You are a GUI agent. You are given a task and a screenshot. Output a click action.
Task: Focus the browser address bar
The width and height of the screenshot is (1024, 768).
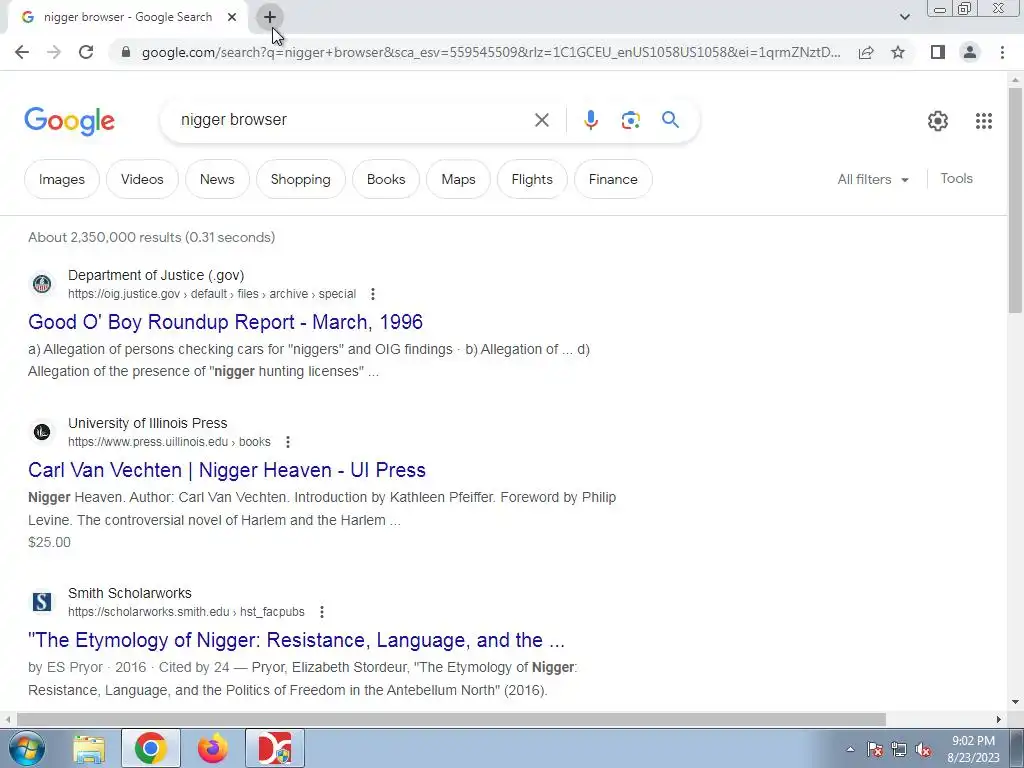pyautogui.click(x=490, y=52)
